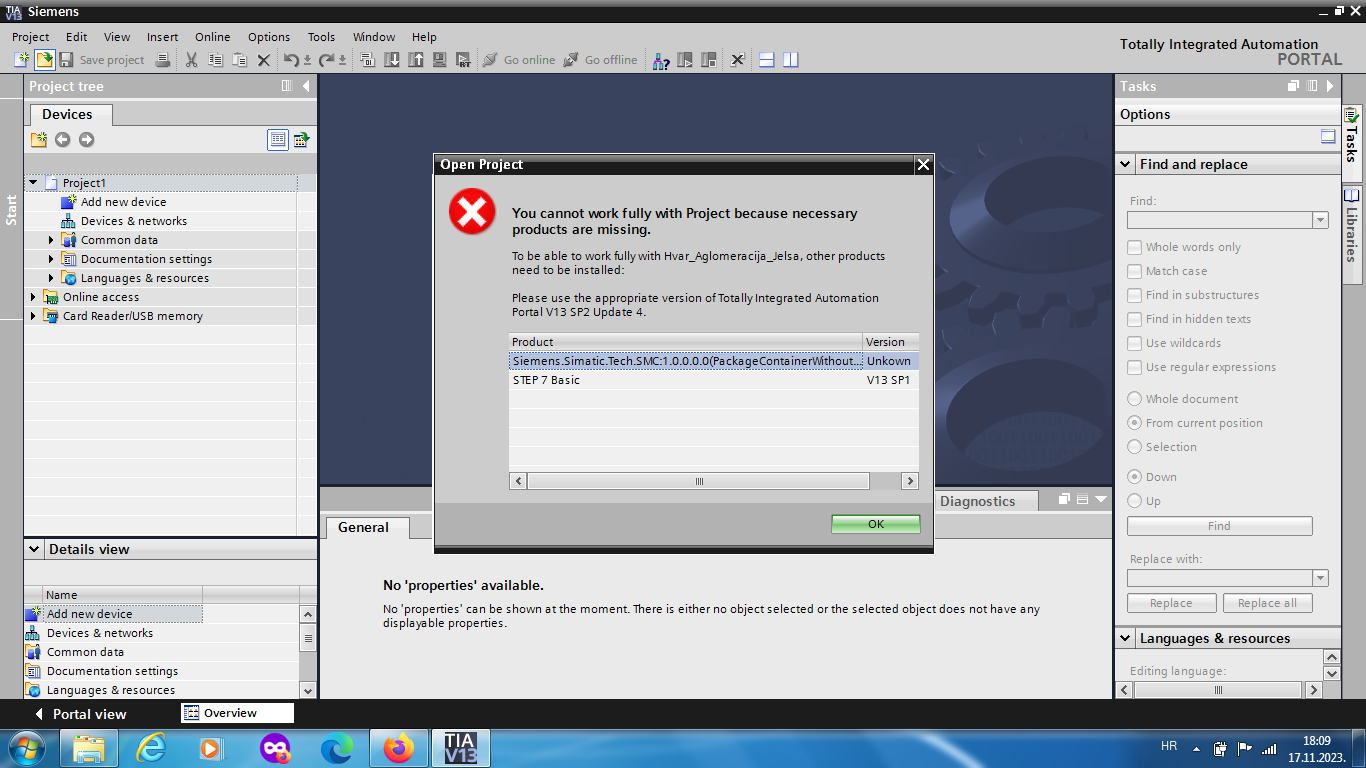Click the Copy toolbar icon
Image resolution: width=1366 pixels, height=768 pixels.
(x=215, y=60)
